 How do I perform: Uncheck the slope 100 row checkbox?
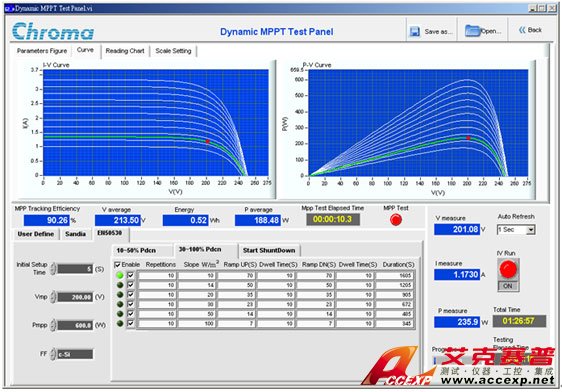(130, 323)
